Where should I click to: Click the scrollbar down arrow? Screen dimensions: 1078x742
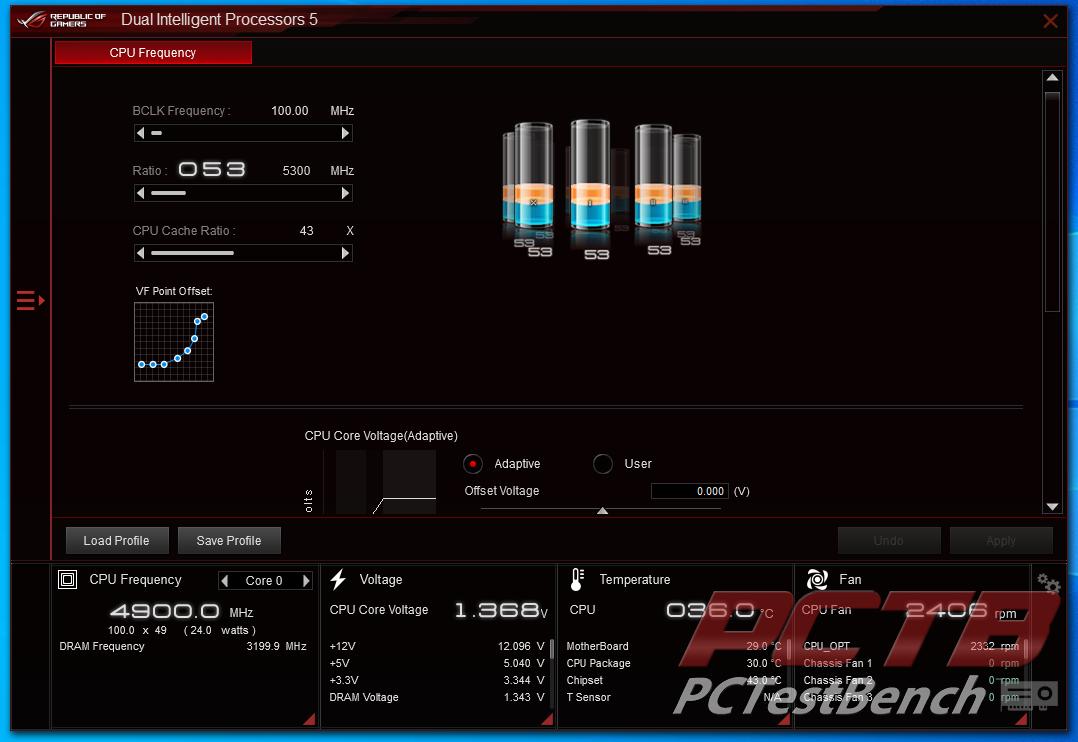(1052, 507)
